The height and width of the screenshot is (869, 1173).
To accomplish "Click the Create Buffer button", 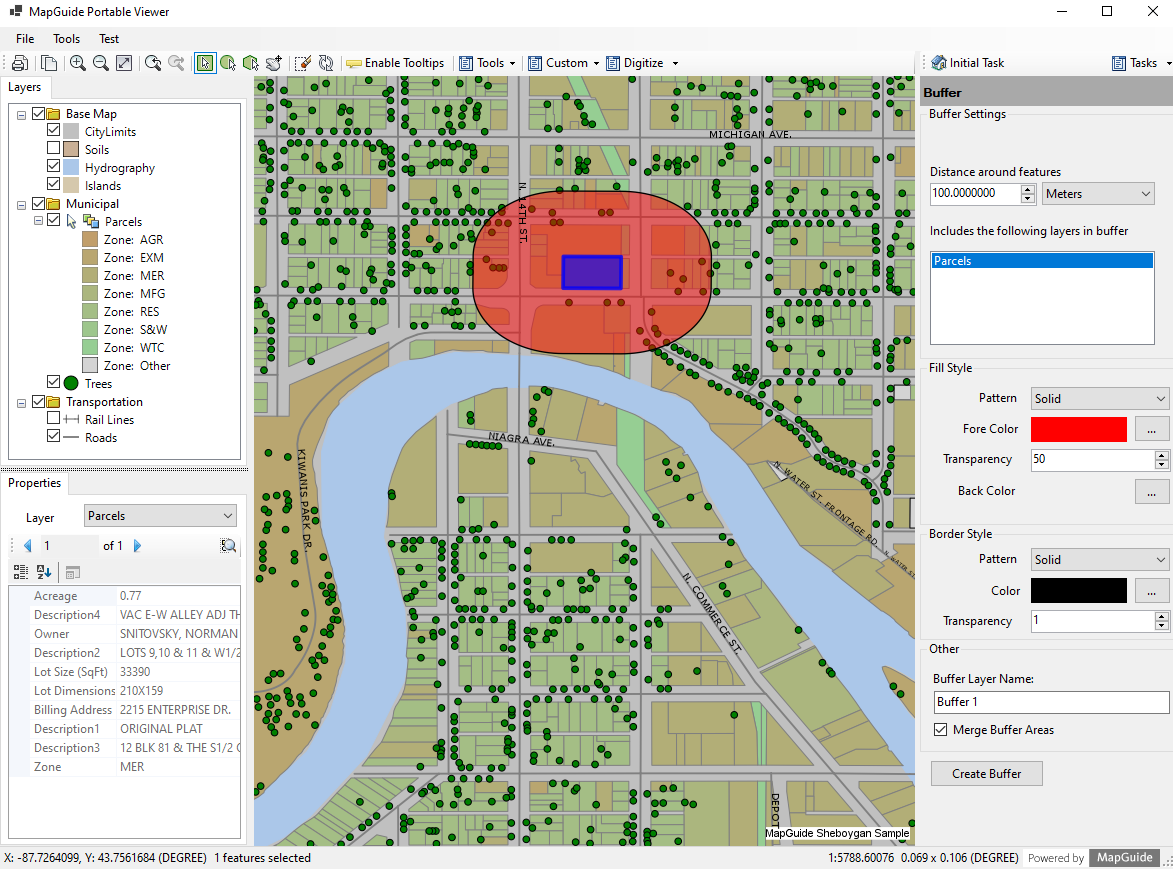I will pos(986,774).
